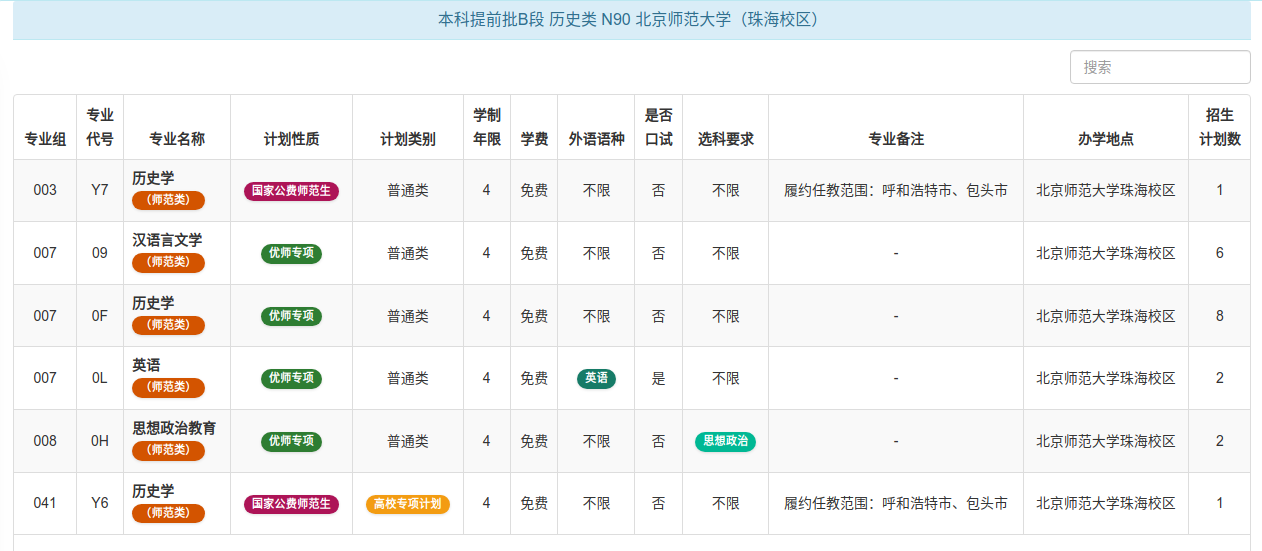Click the green 英语 language badge
Viewport: 1262px width, 551px height.
click(x=596, y=379)
